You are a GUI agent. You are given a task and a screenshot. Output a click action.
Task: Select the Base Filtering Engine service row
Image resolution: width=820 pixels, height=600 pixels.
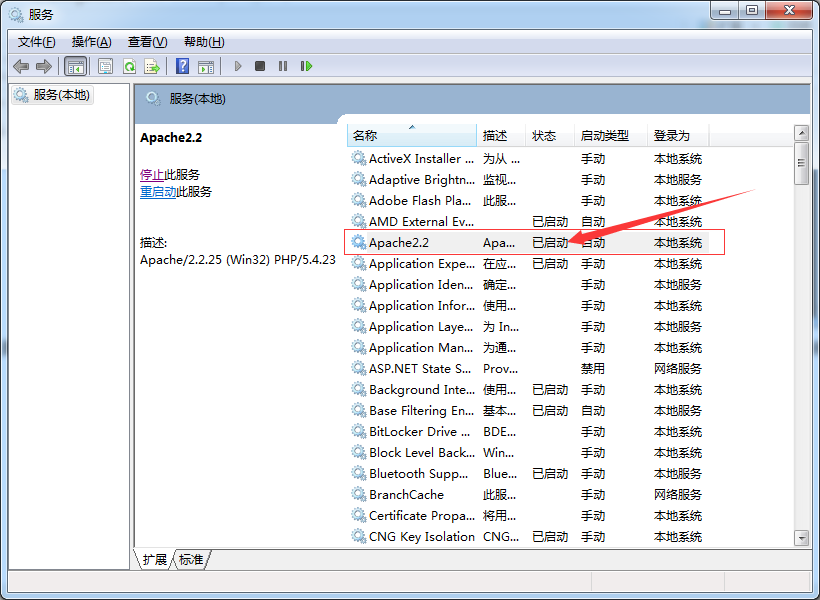point(529,411)
